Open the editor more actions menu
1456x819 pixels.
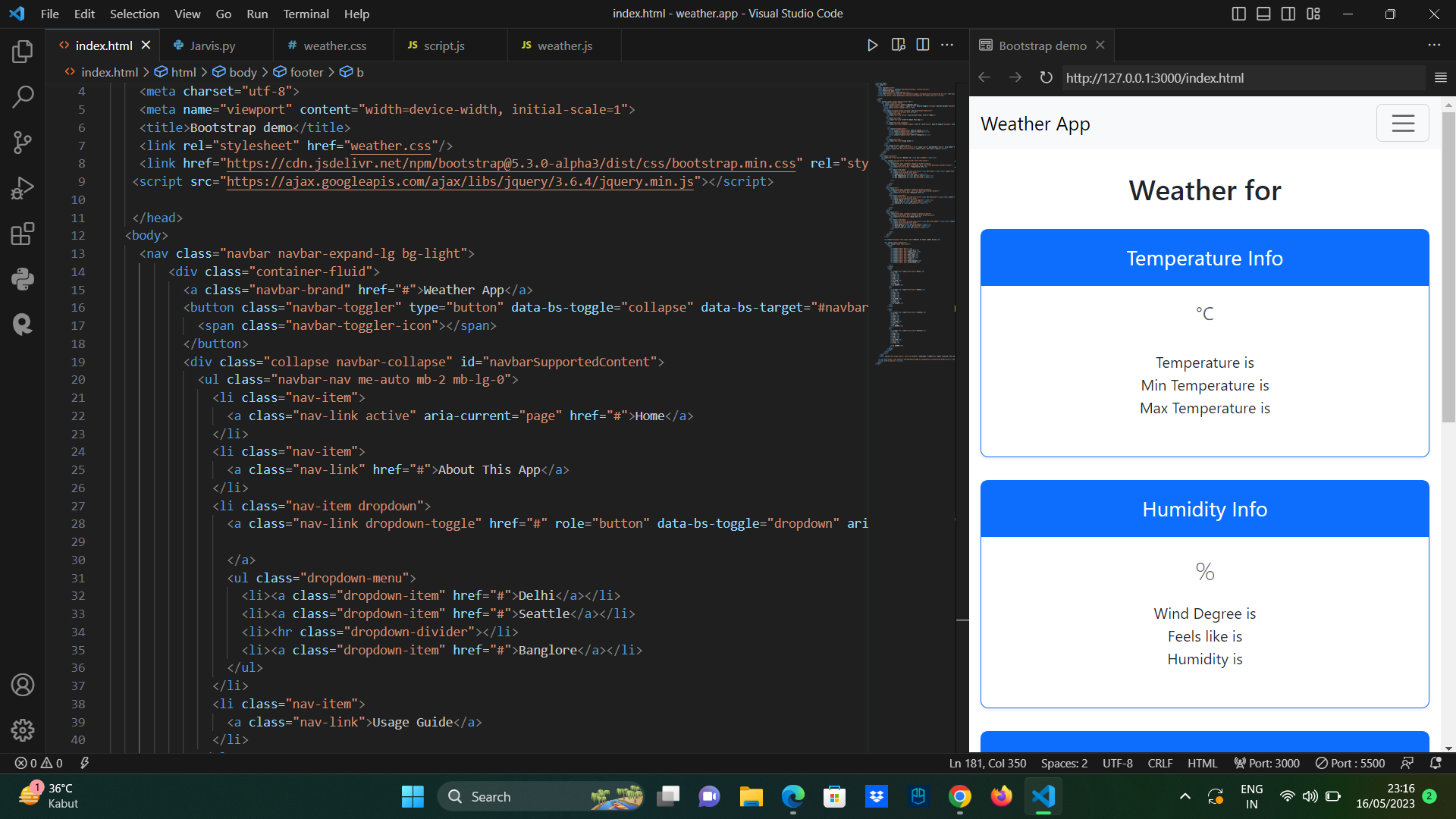(946, 45)
